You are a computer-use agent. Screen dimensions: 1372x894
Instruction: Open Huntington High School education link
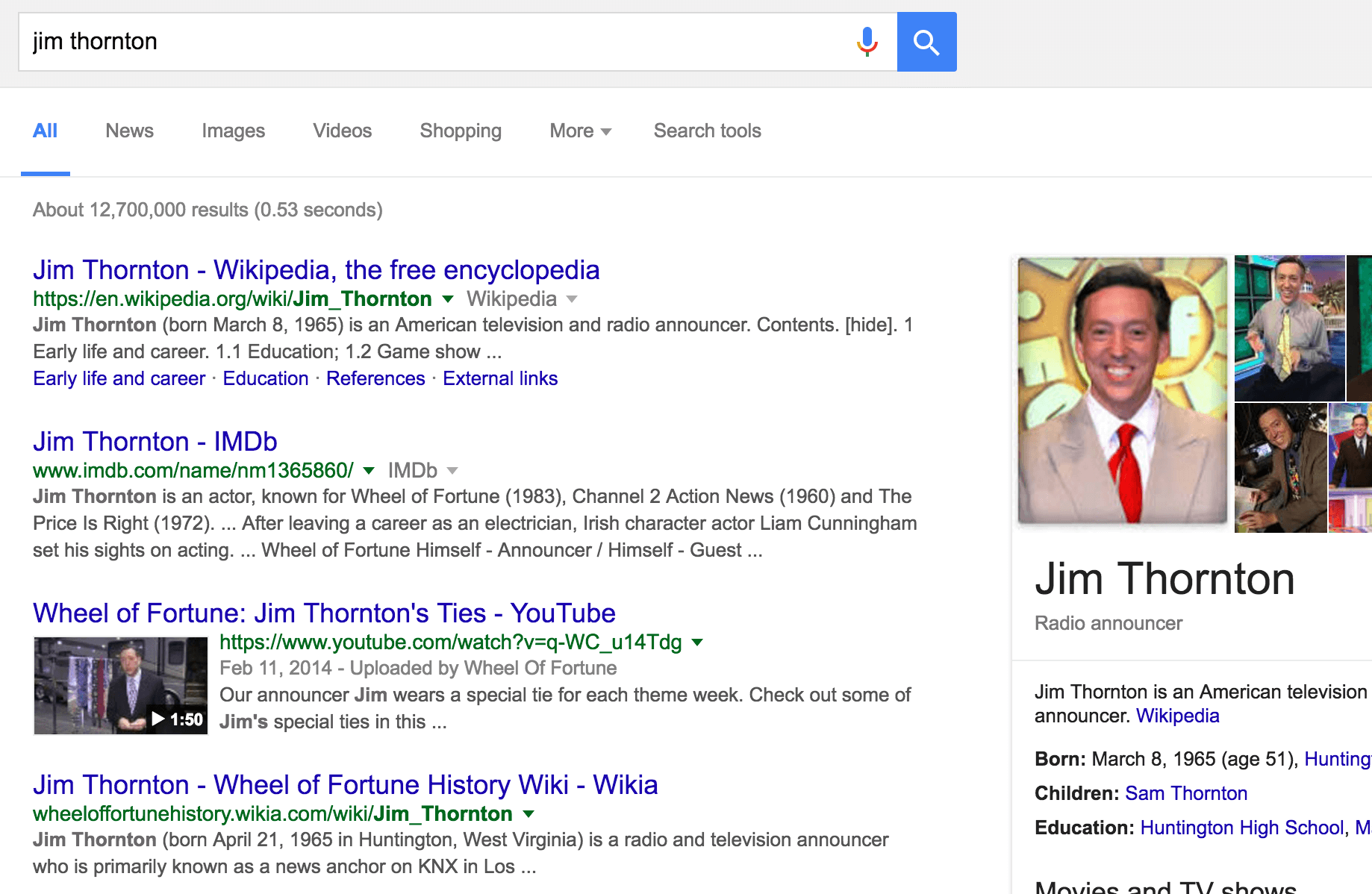point(1241,828)
